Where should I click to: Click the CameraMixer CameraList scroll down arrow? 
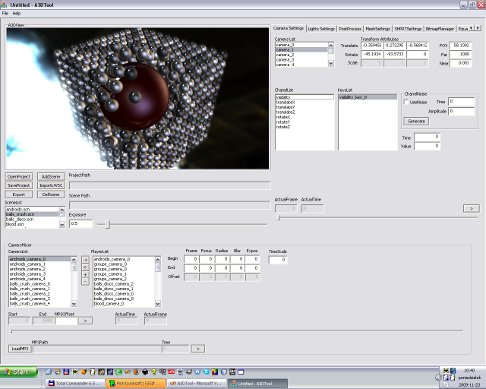click(x=74, y=304)
